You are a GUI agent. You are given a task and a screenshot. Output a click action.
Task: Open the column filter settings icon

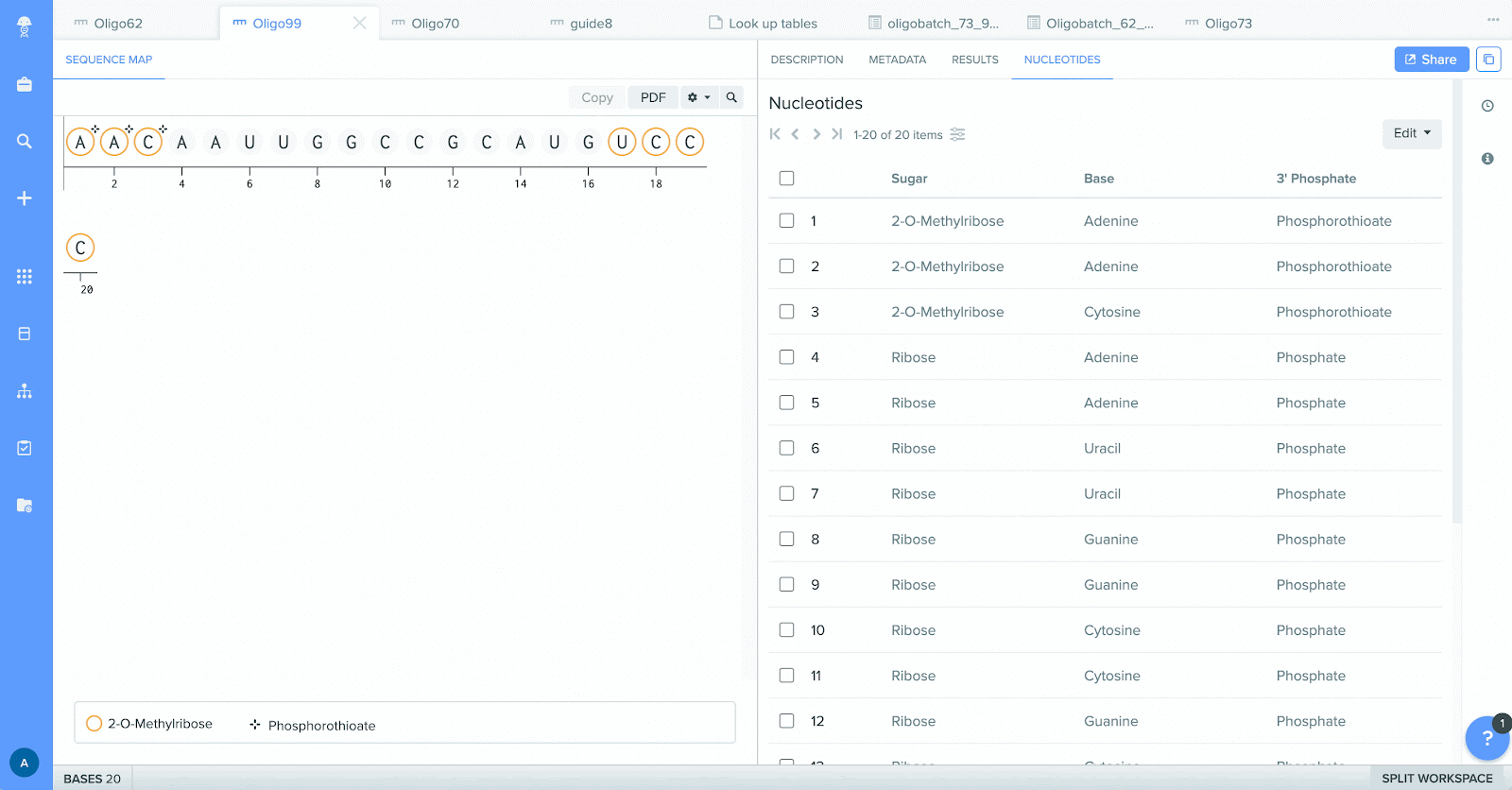tap(957, 134)
